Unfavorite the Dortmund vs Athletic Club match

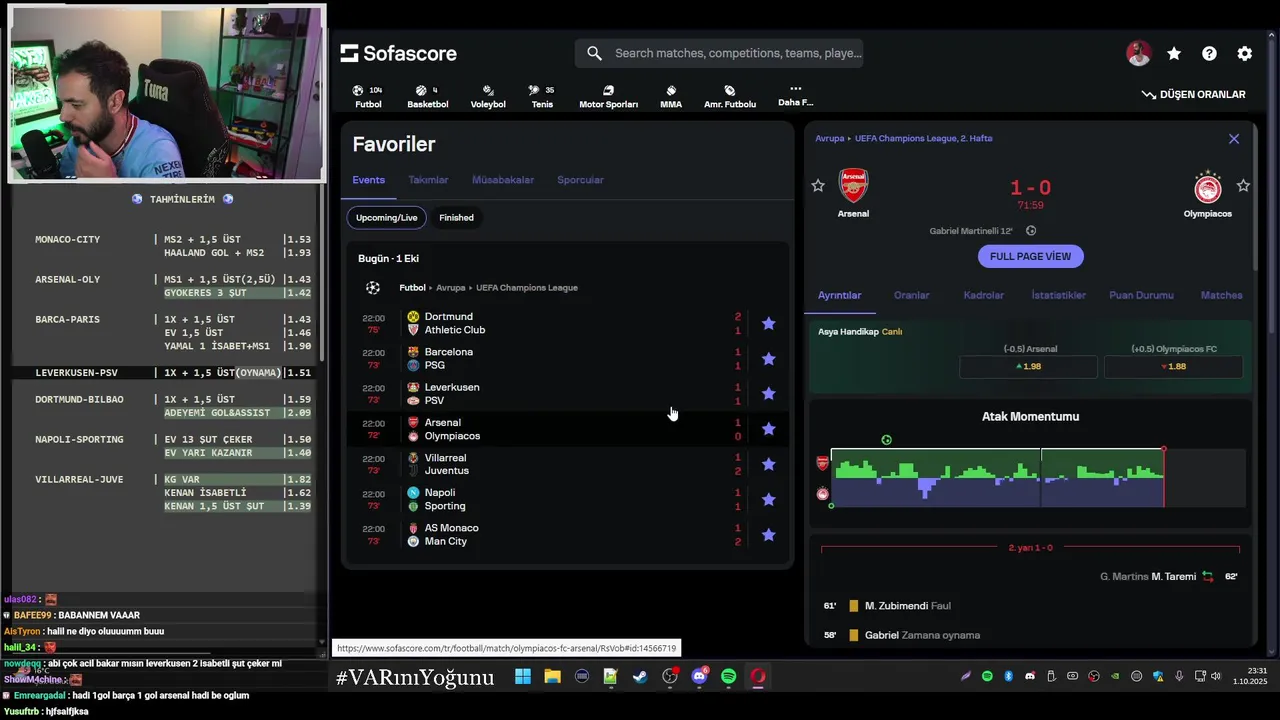[768, 323]
